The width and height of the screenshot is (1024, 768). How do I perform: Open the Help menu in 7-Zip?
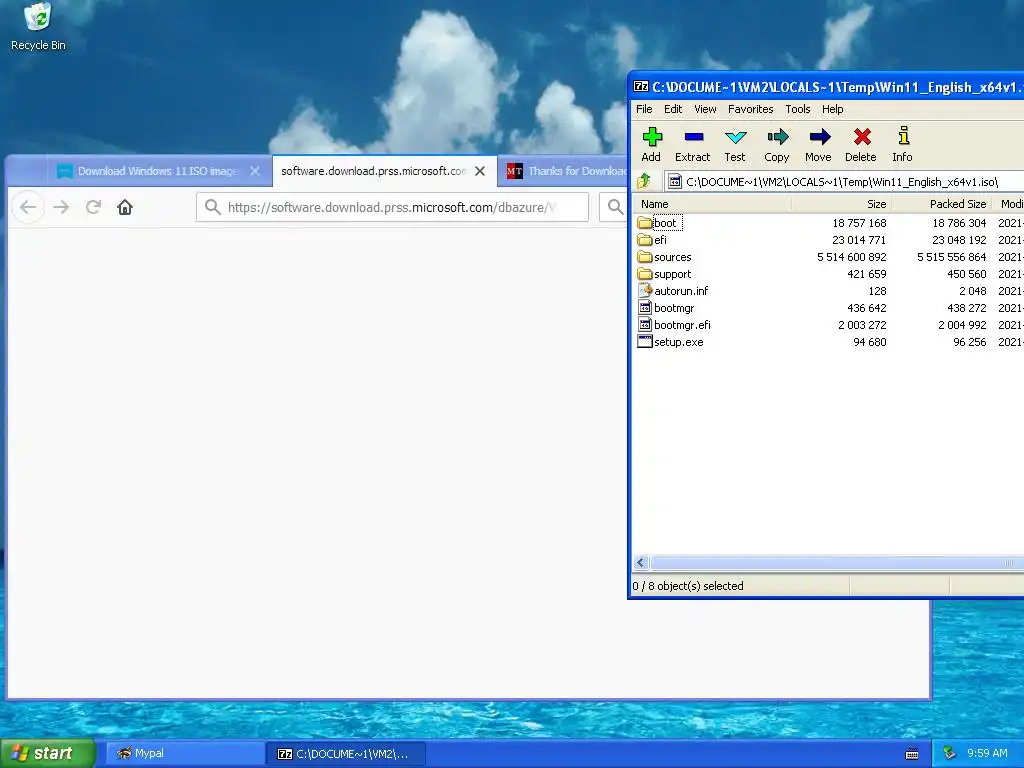click(832, 109)
